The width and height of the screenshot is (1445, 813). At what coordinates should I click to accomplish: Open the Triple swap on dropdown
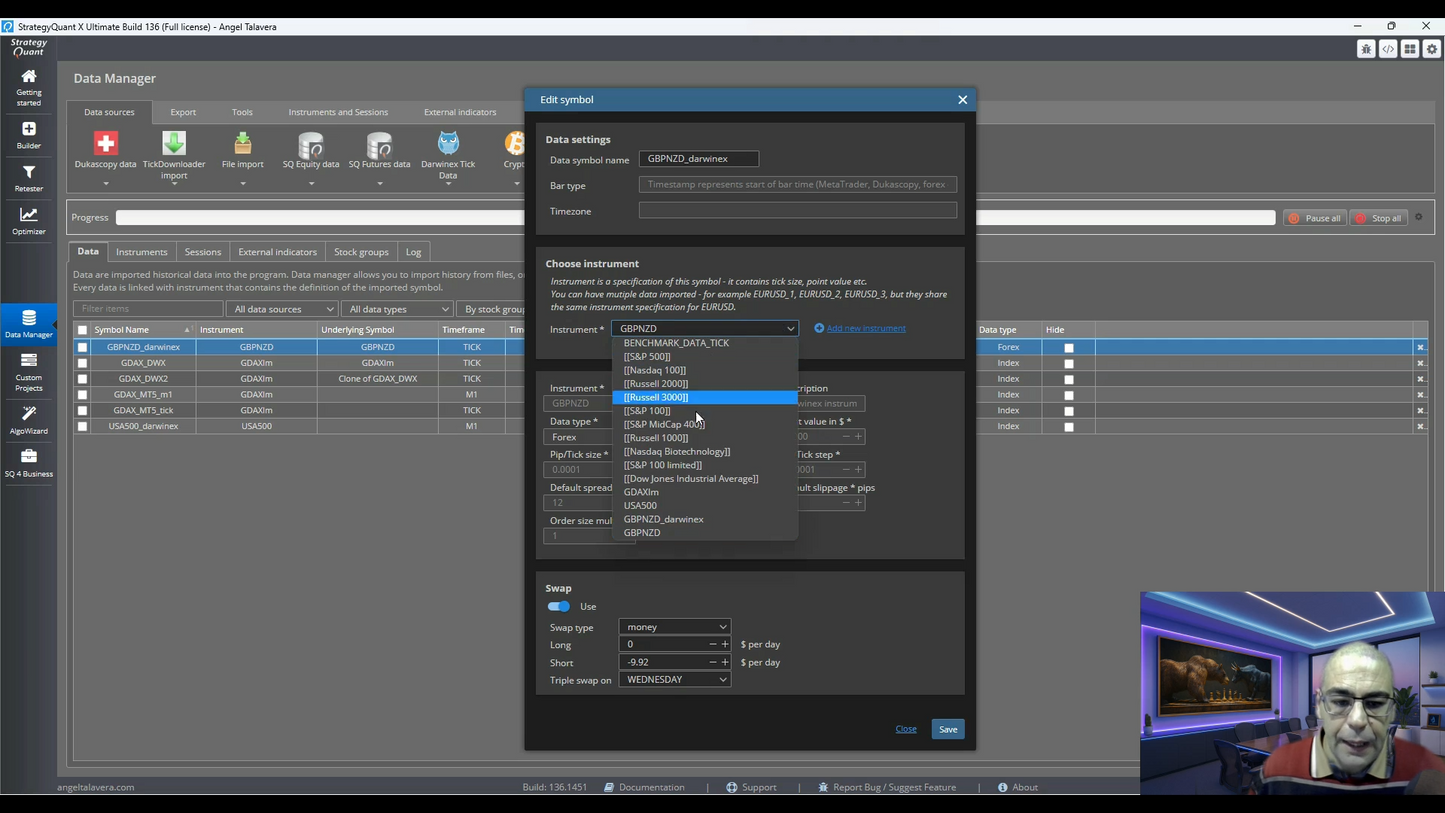(675, 680)
